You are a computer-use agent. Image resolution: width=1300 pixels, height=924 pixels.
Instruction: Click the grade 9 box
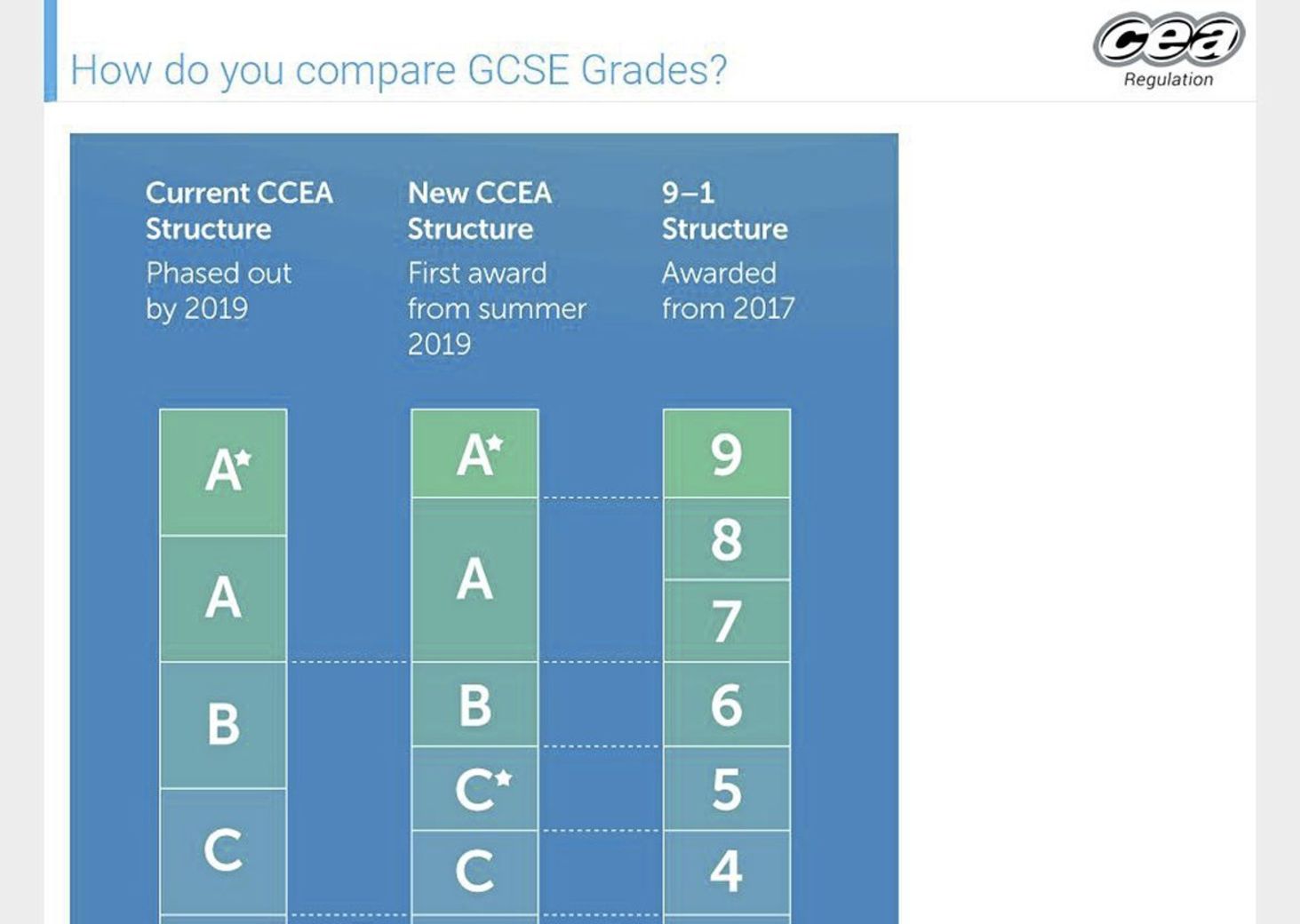(726, 453)
